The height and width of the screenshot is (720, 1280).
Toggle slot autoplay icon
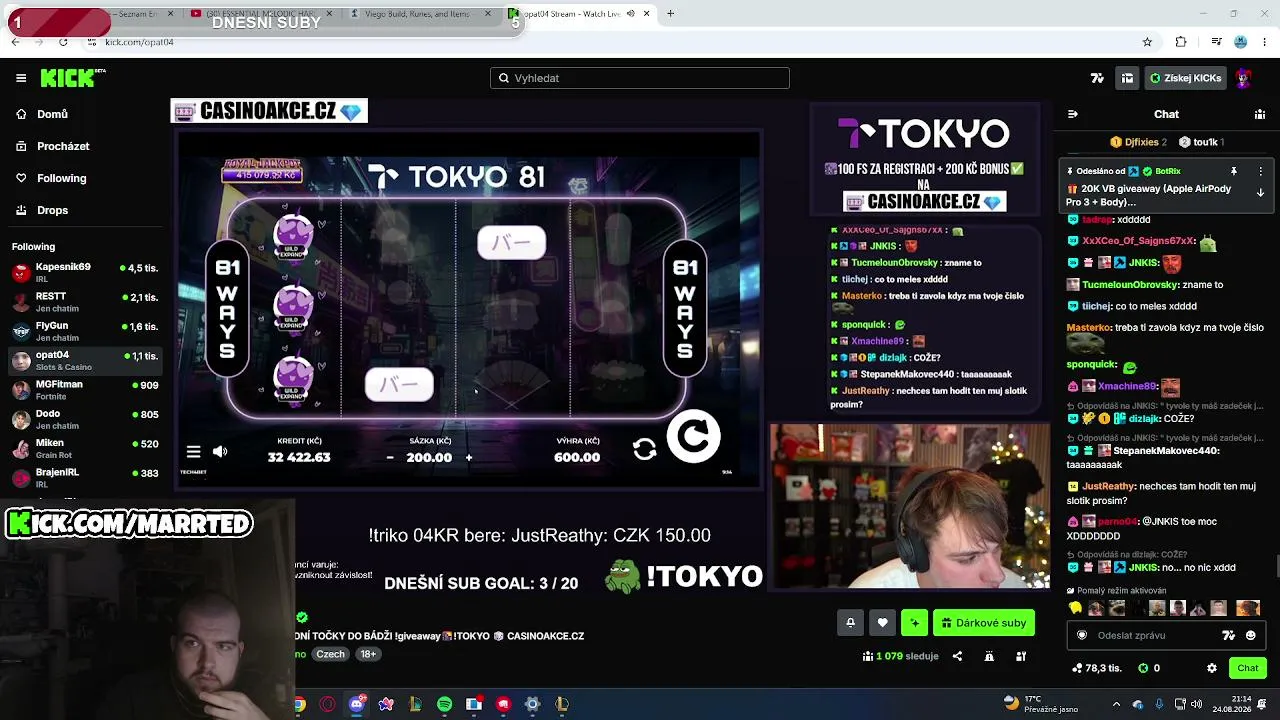[x=645, y=450]
